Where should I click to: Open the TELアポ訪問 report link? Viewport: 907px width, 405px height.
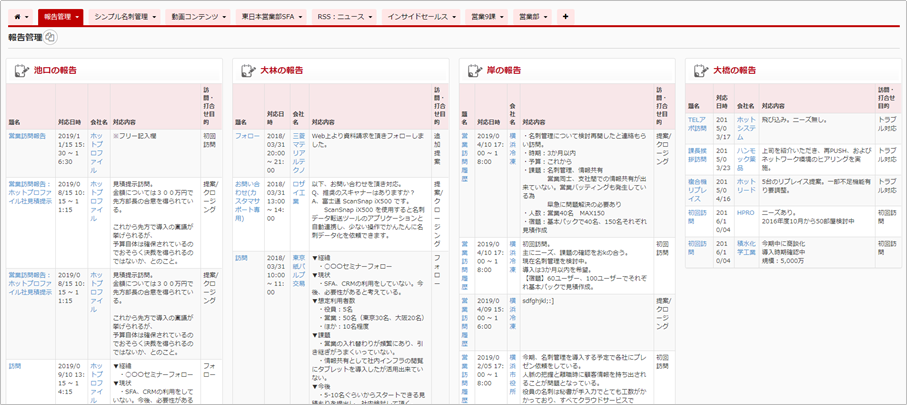pyautogui.click(x=697, y=124)
